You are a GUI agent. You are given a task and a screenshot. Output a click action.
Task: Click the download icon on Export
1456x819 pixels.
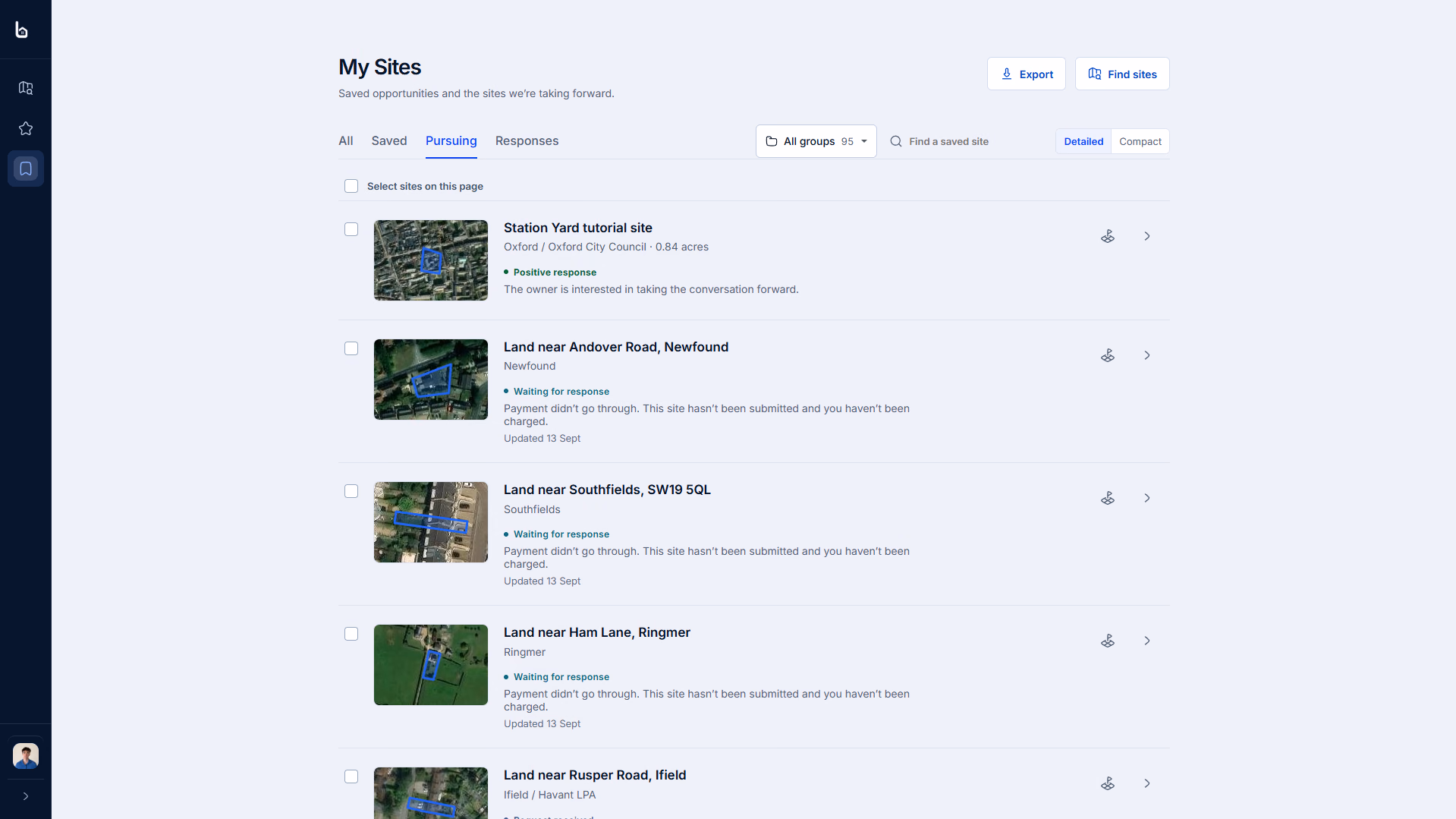click(x=1007, y=74)
